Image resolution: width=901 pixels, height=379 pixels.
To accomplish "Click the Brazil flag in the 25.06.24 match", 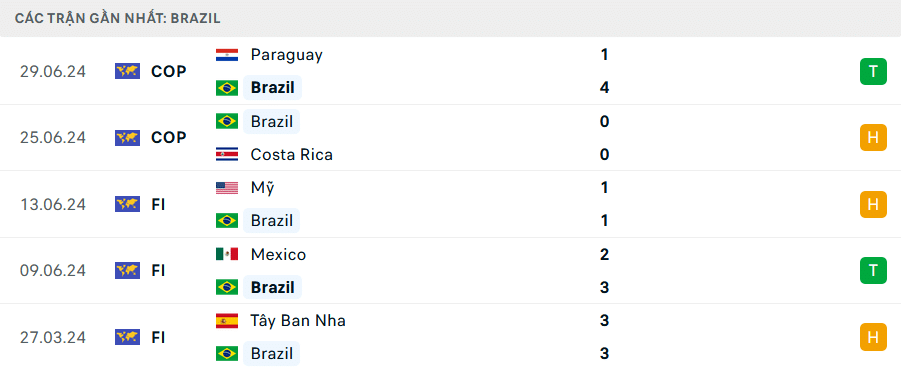I will pos(227,121).
